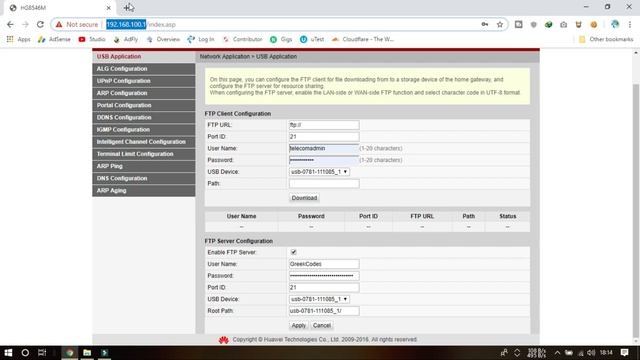Click FTP server Port ID field
640x360 pixels.
pos(324,287)
